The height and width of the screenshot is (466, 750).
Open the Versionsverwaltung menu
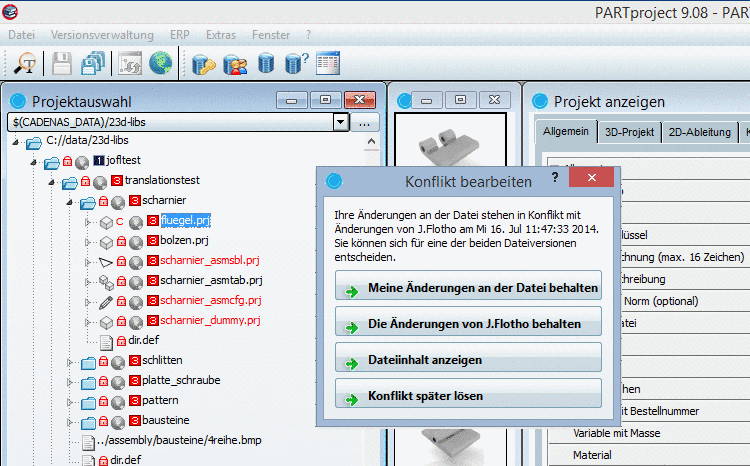coord(102,35)
